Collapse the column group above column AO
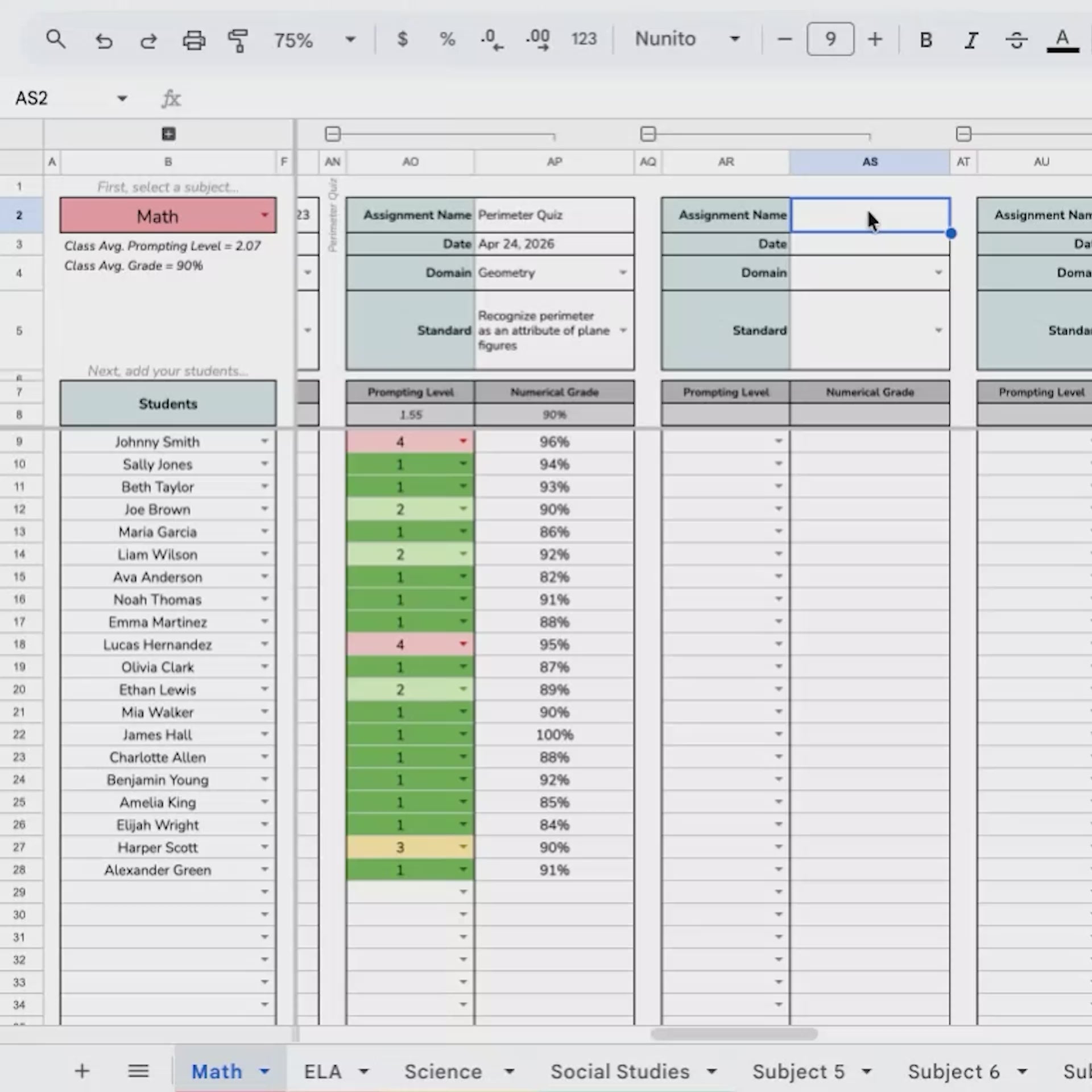Viewport: 1092px width, 1092px height. [x=333, y=134]
